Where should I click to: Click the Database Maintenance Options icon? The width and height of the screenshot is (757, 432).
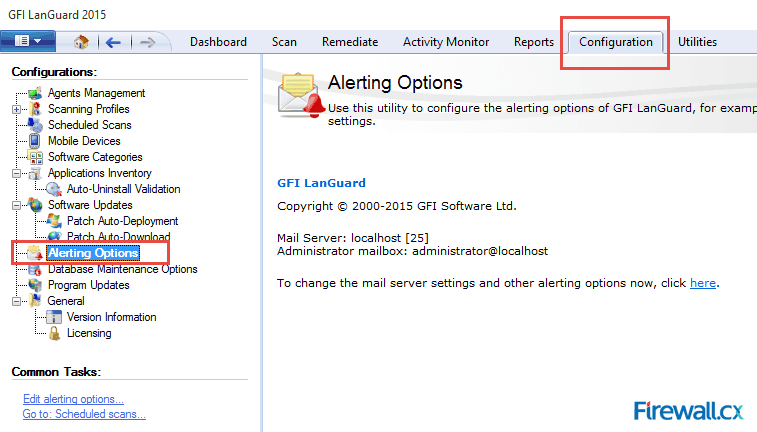(x=35, y=269)
